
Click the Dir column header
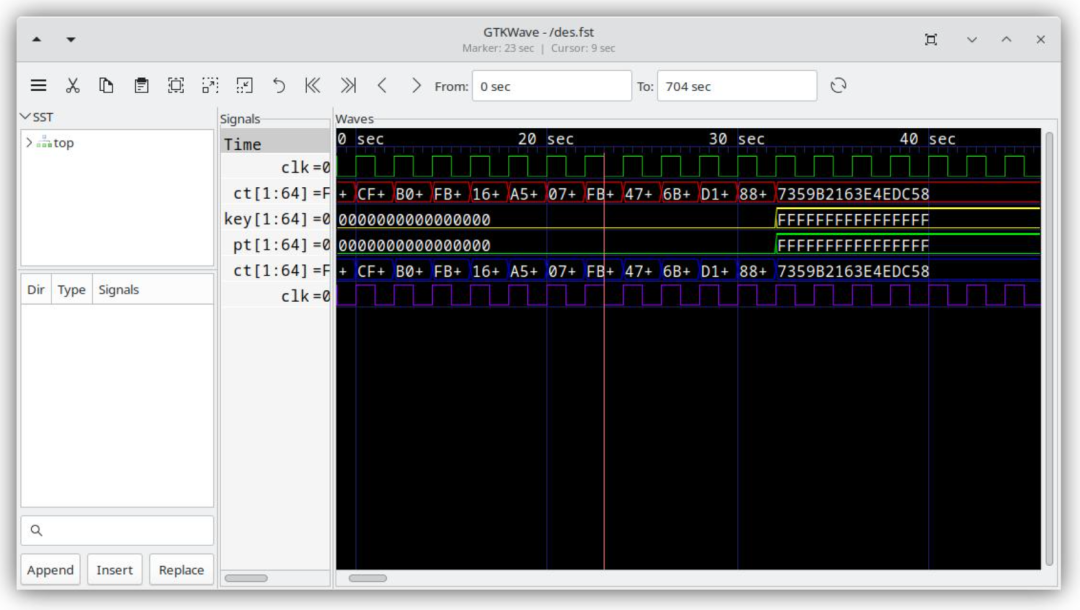(36, 290)
